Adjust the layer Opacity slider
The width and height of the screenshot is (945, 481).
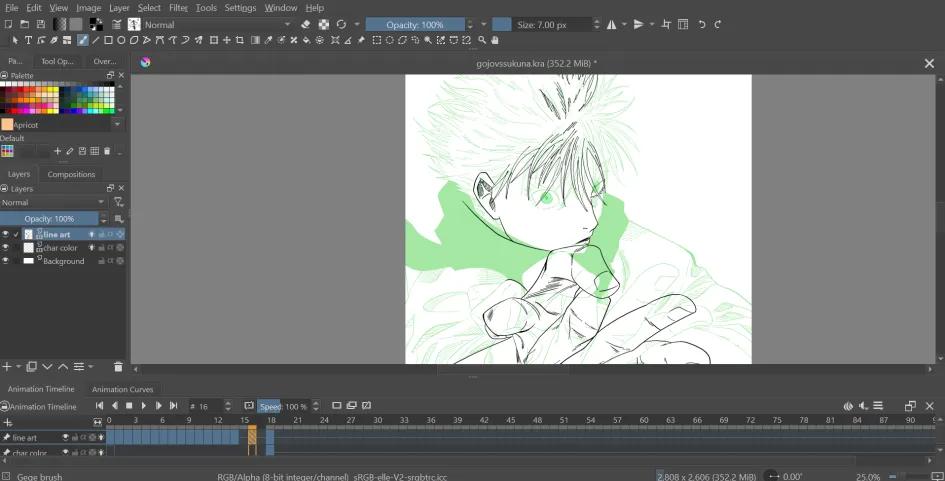click(49, 219)
